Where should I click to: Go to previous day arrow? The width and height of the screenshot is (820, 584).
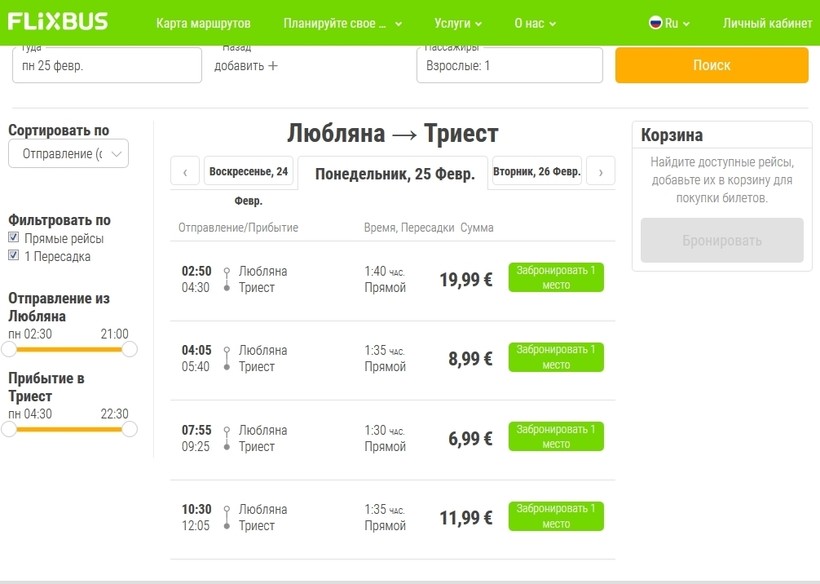pos(185,172)
